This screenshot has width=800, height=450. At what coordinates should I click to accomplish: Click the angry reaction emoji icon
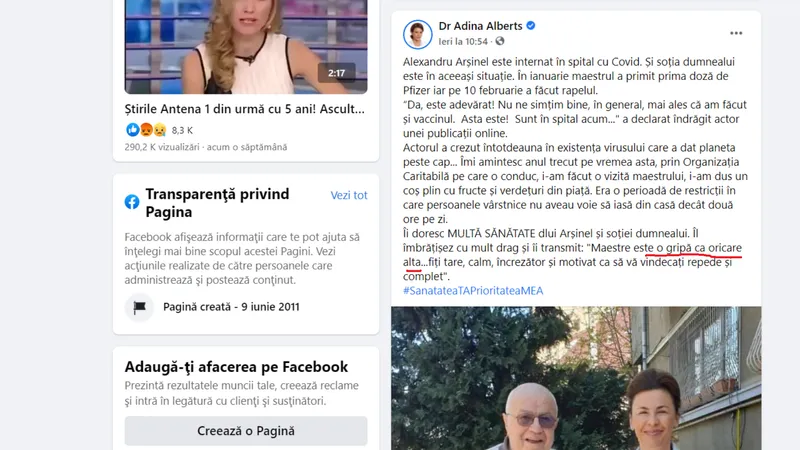[x=146, y=130]
